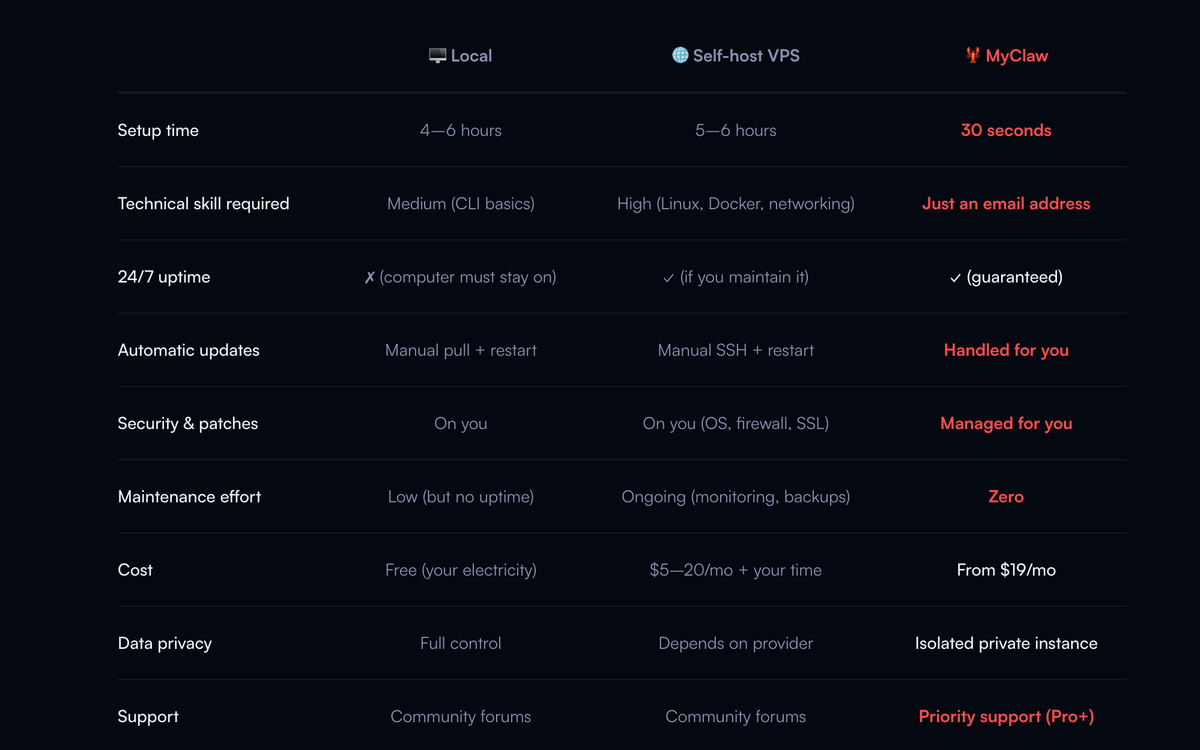This screenshot has height=750, width=1200.
Task: Select the plain 'On you' cell
Action: coord(461,423)
